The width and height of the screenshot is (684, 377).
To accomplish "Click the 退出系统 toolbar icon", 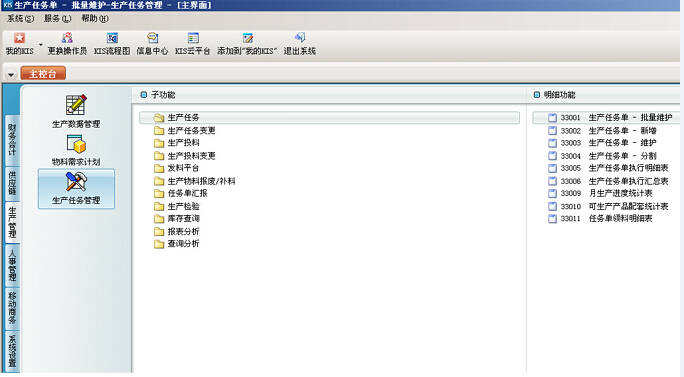I will pyautogui.click(x=300, y=44).
